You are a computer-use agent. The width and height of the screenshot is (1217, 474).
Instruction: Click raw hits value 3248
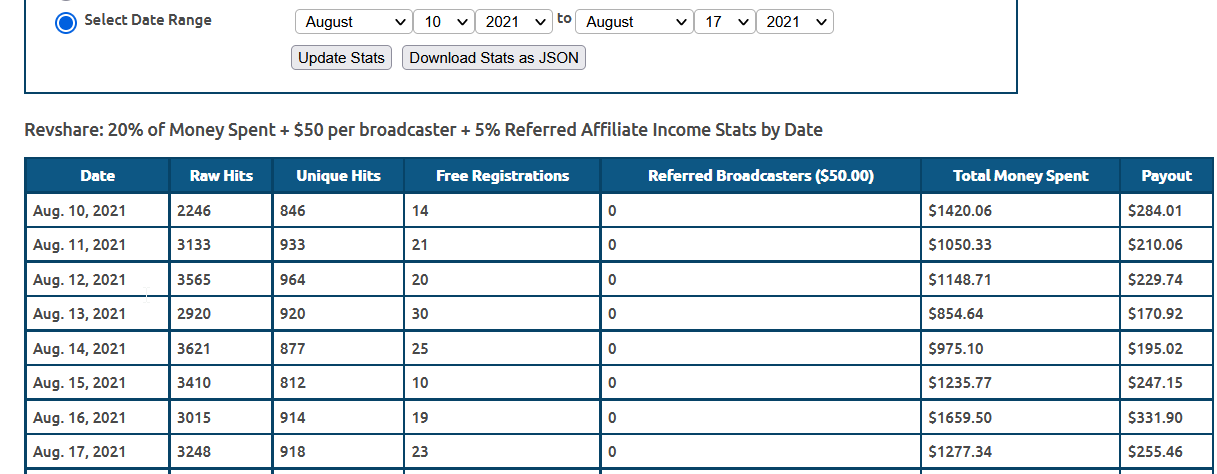(x=194, y=452)
